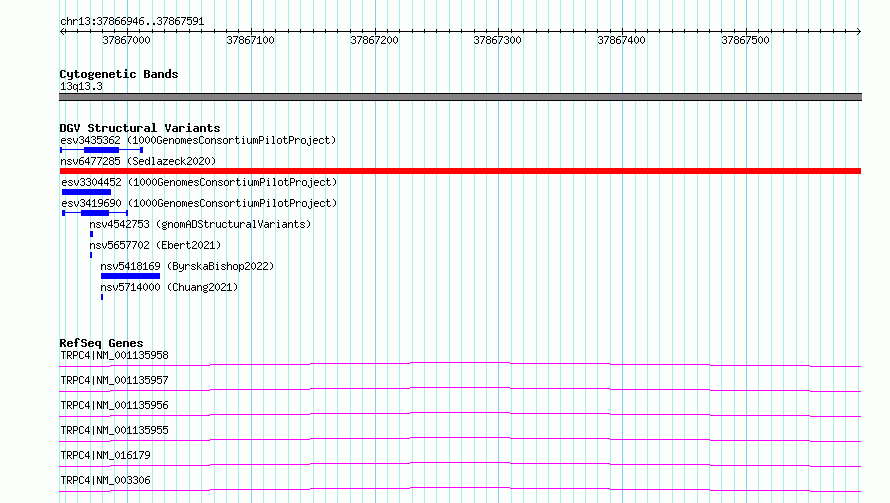Open transcript TRPC4|NM_001135956 label
This screenshot has width=890, height=503.
tap(114, 405)
